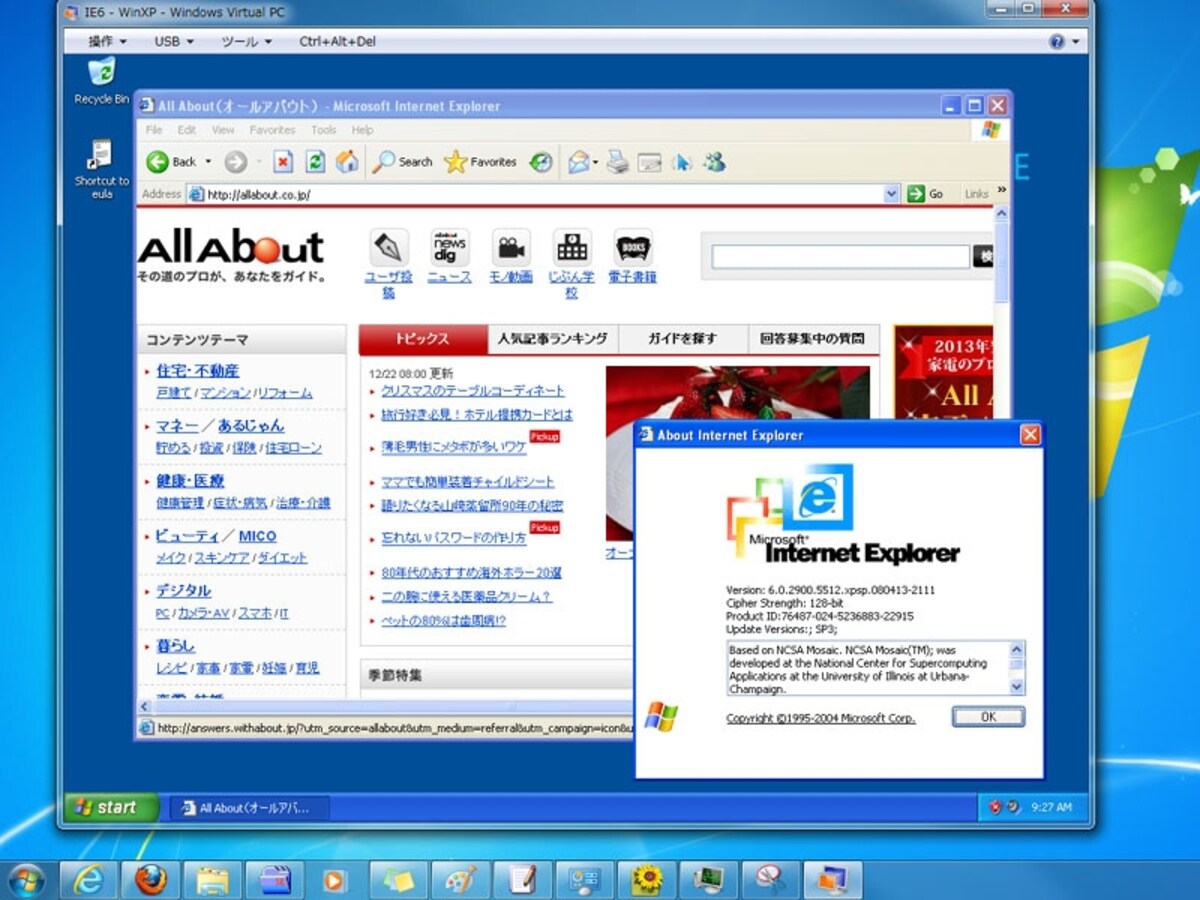1200x900 pixels.
Task: Expand help icon dropdown arrow
Action: pyautogui.click(x=1076, y=42)
